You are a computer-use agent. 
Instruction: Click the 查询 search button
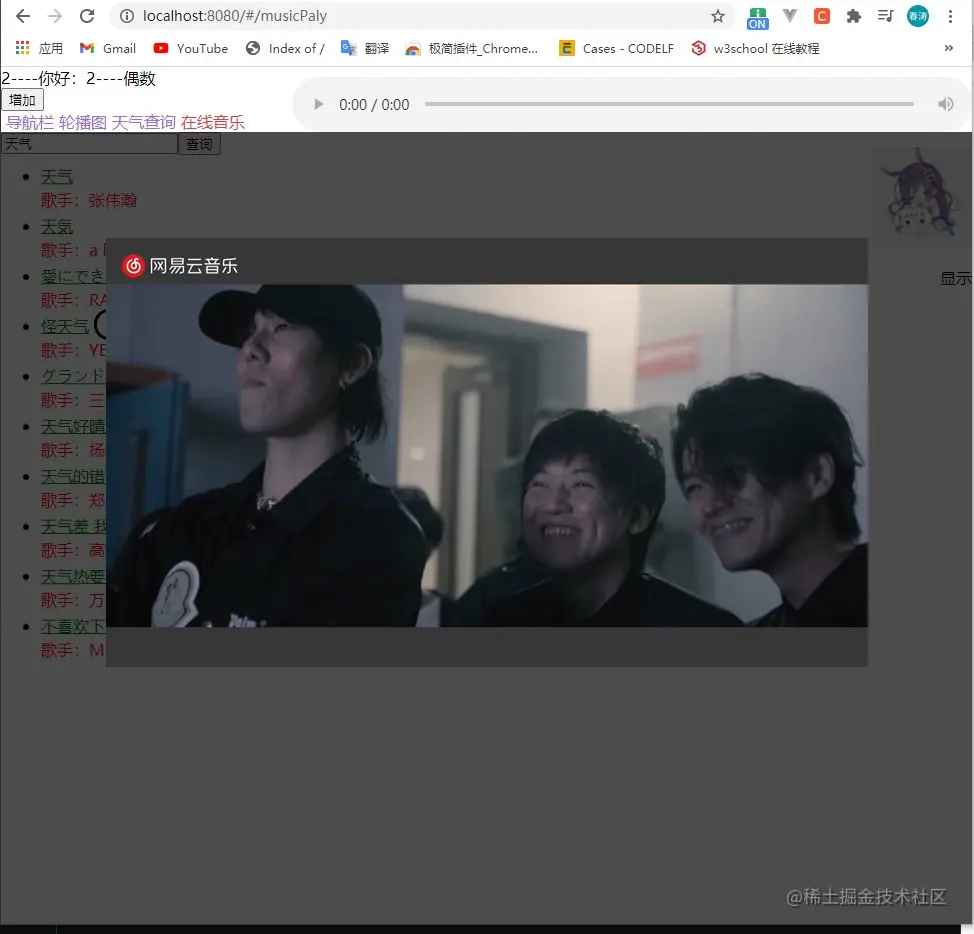tap(199, 143)
